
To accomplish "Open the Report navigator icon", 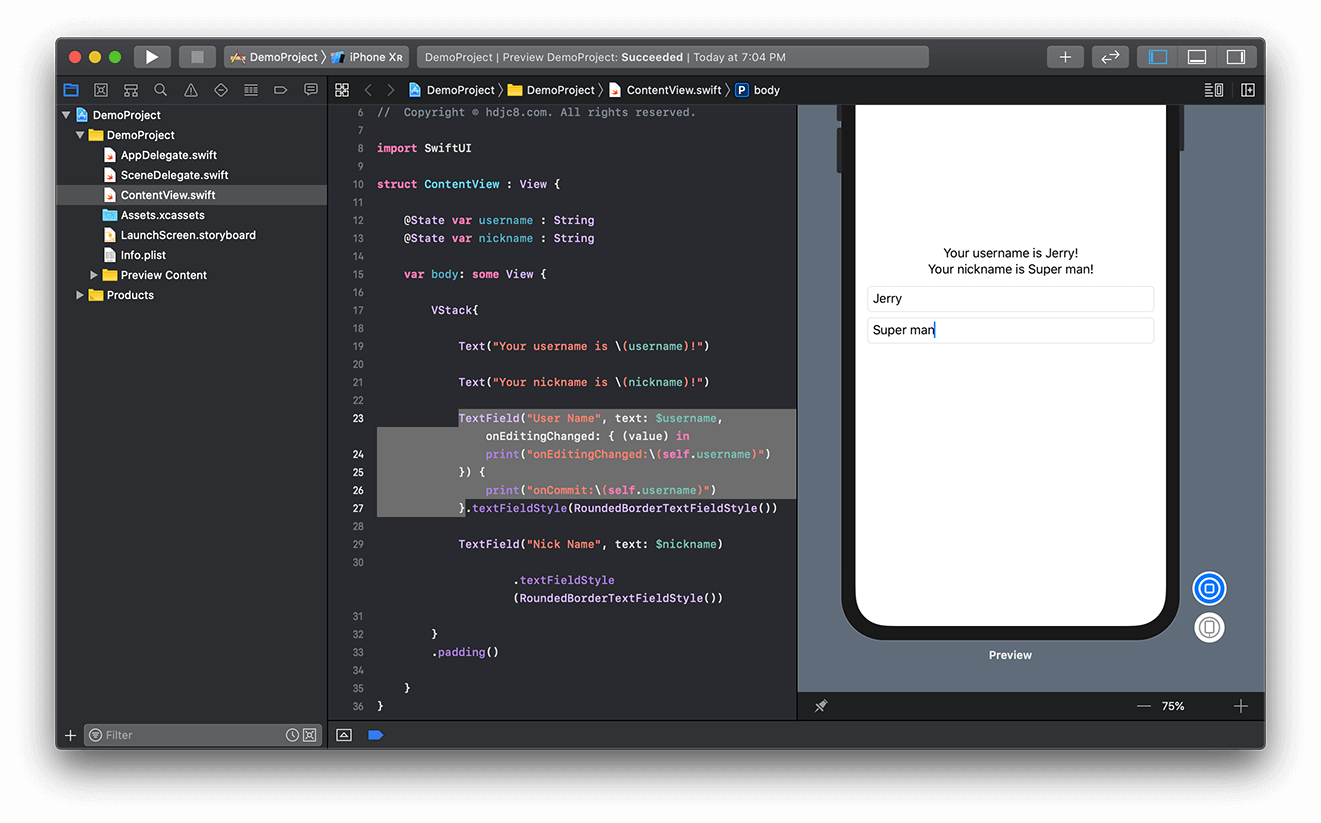I will [311, 90].
